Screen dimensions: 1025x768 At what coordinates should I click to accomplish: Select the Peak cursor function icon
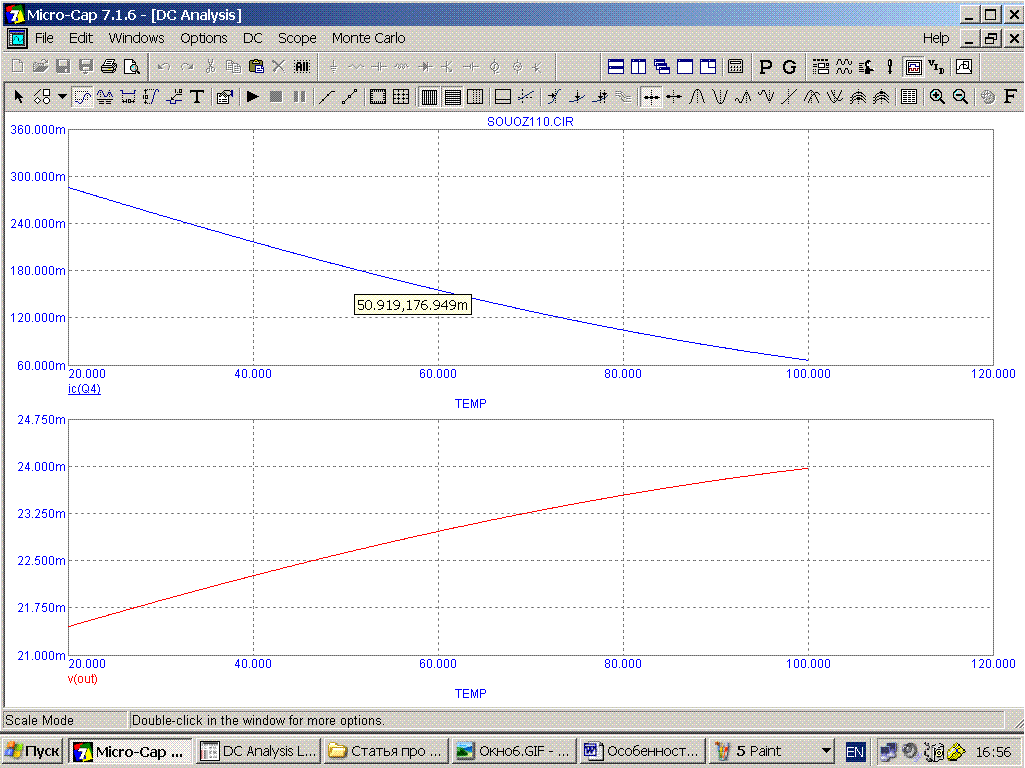click(698, 97)
